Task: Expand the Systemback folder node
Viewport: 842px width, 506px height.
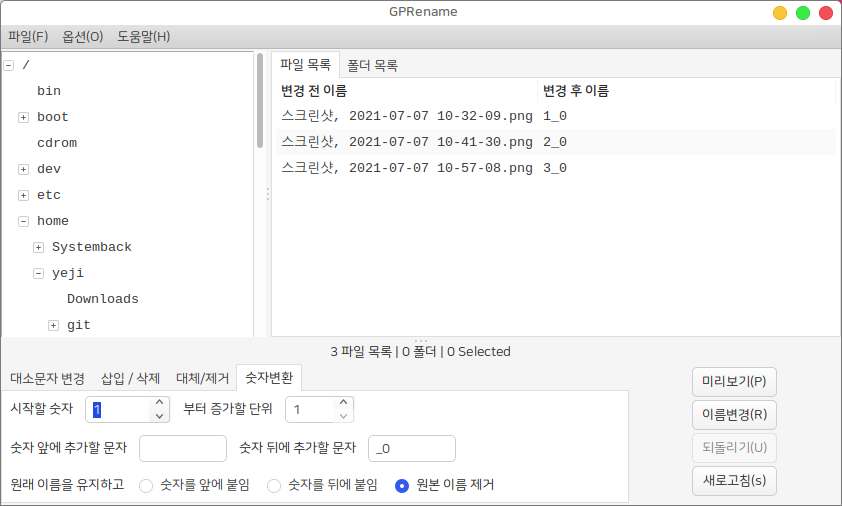Action: click(38, 247)
